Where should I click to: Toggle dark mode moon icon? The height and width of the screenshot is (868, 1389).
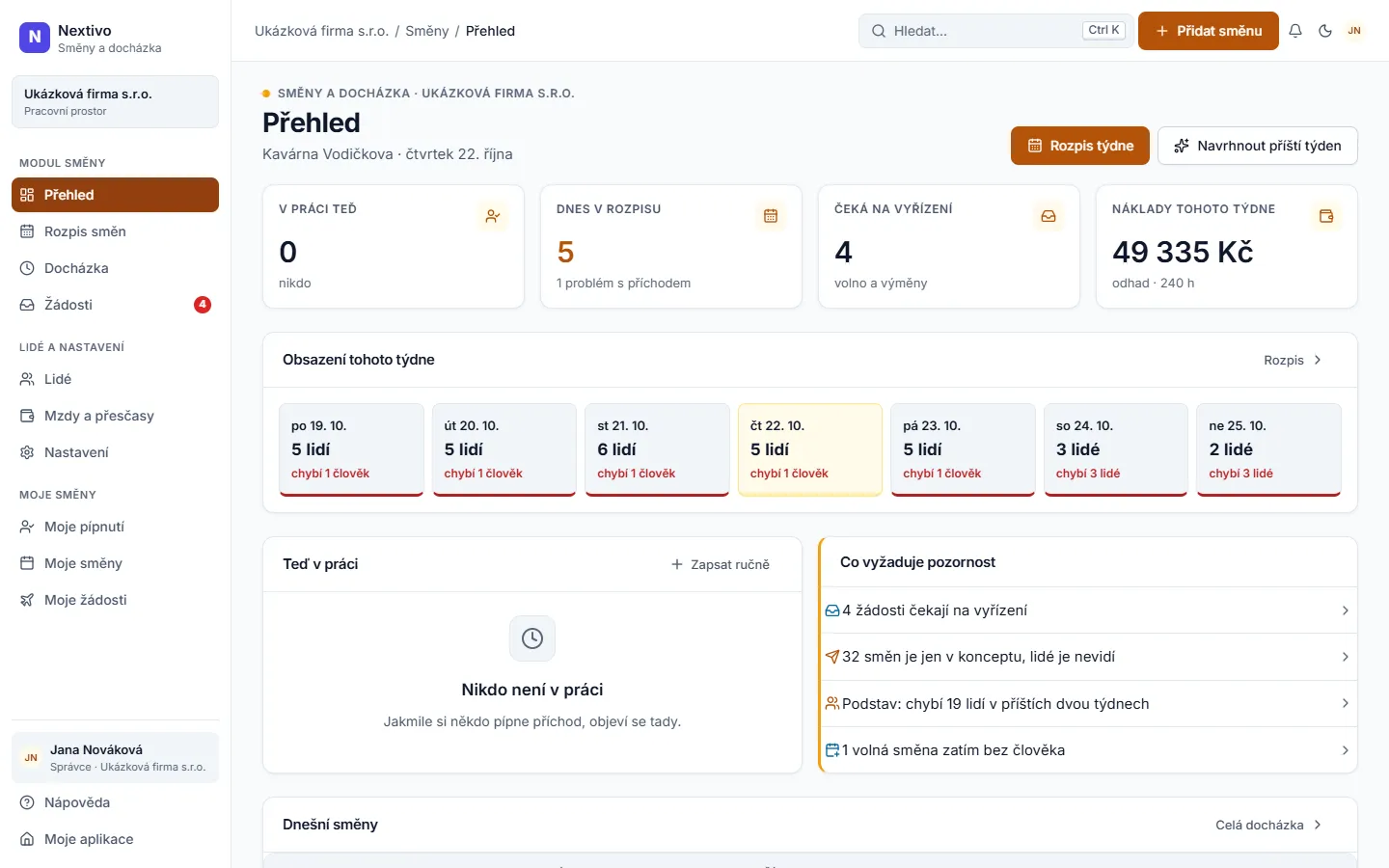coord(1325,31)
